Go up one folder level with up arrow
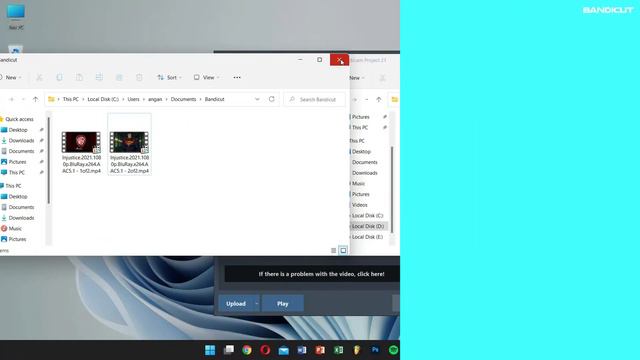The height and width of the screenshot is (360, 640). 36,99
